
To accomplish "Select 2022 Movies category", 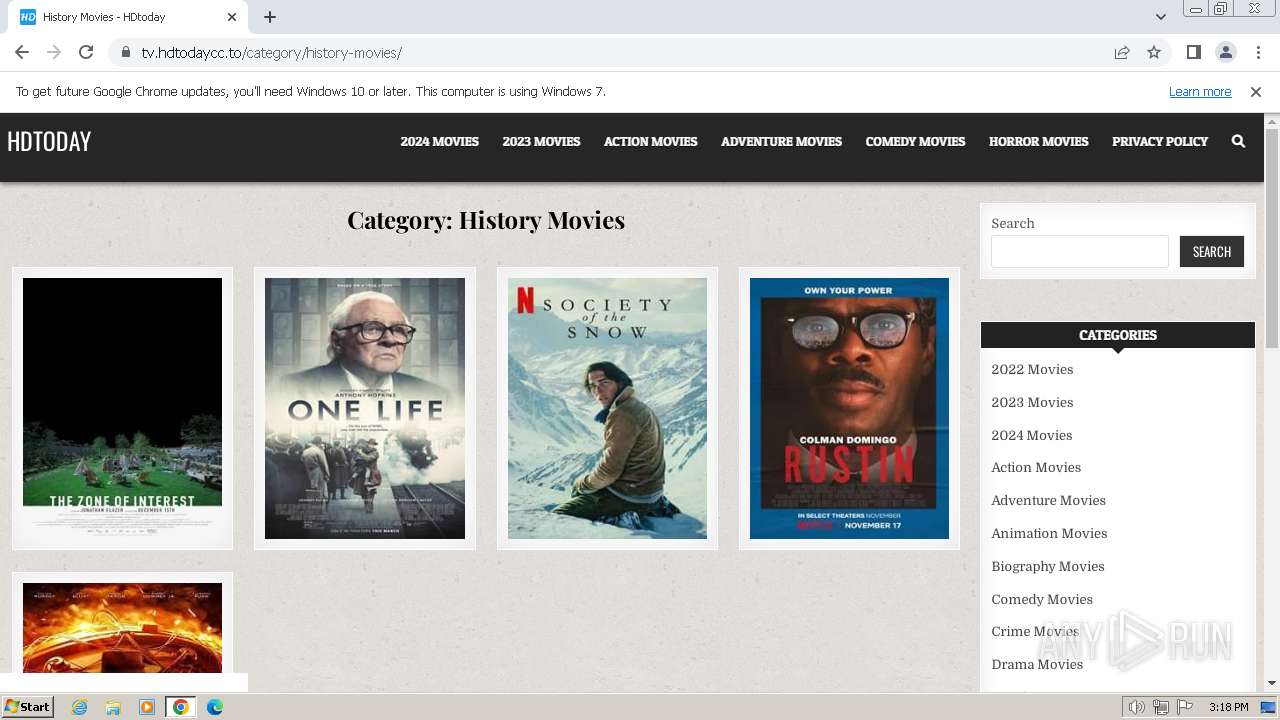I will [x=1032, y=369].
